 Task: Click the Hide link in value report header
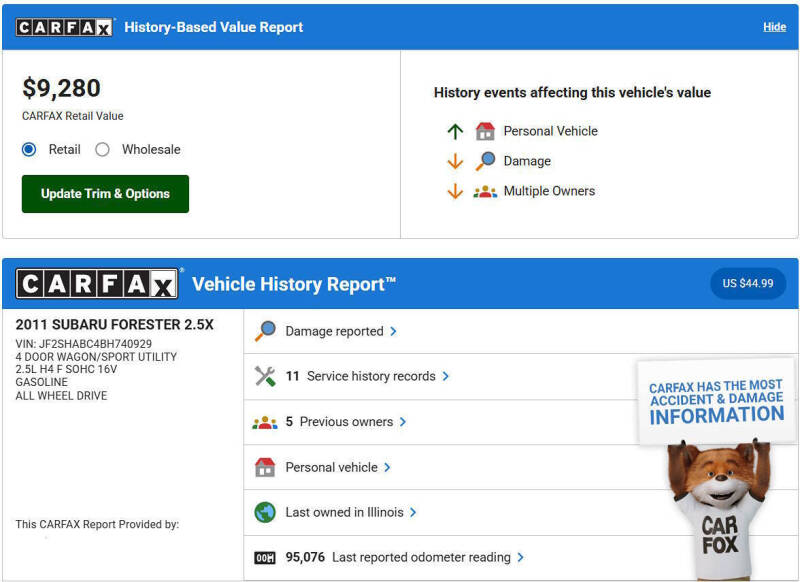[x=774, y=27]
